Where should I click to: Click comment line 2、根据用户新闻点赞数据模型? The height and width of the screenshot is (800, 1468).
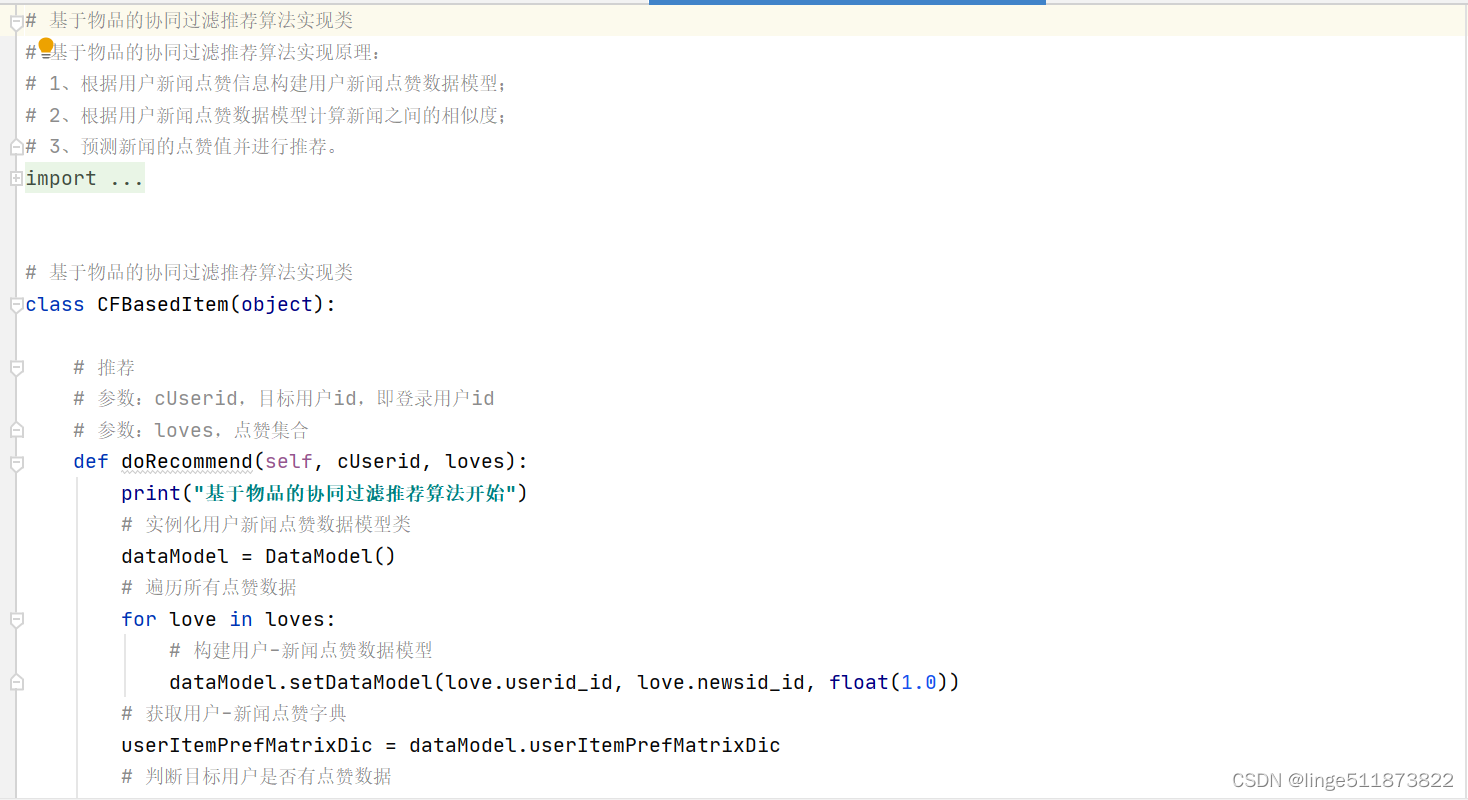(x=267, y=115)
